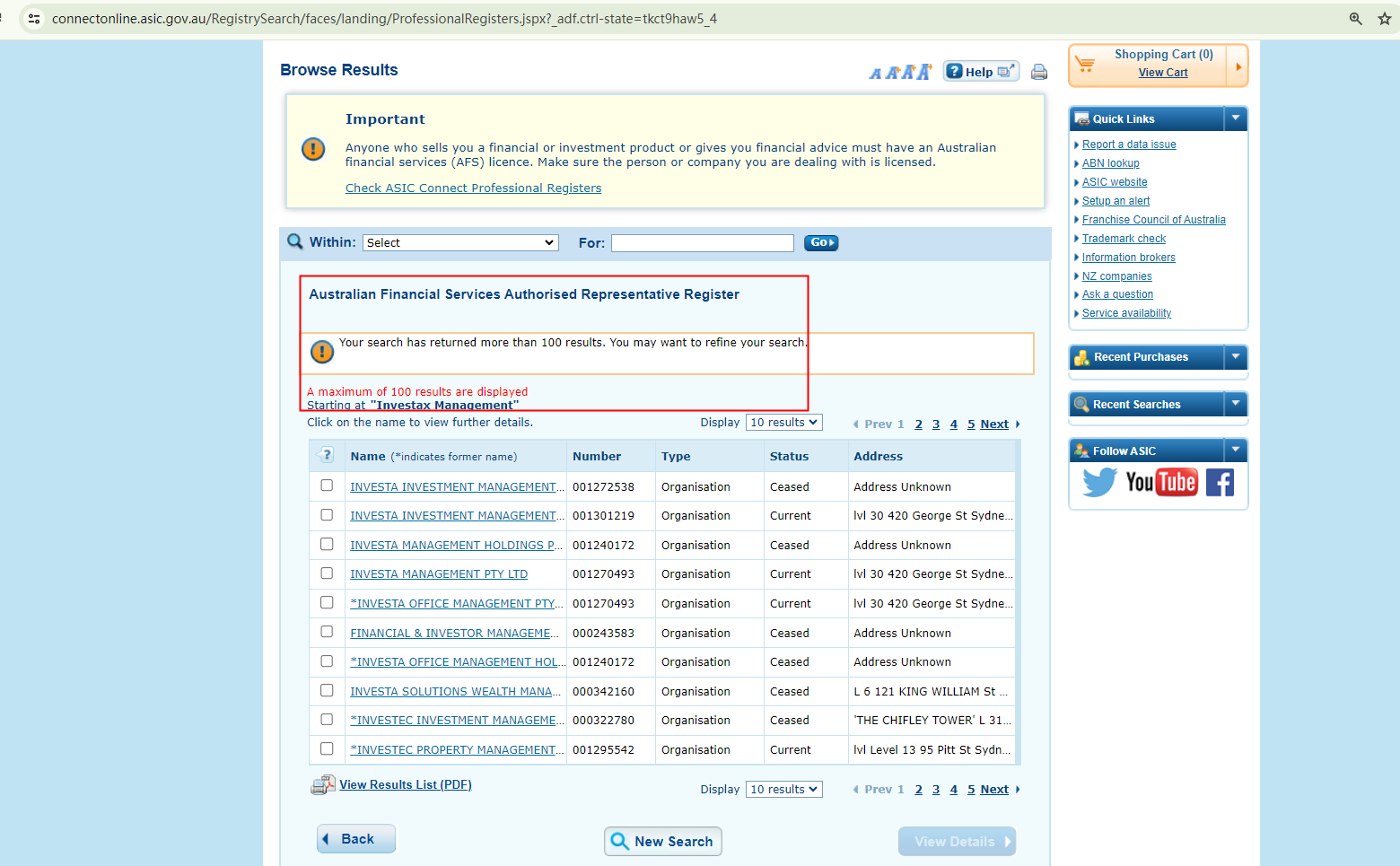Click the printer icon
1400x866 pixels.
pos(1039,72)
